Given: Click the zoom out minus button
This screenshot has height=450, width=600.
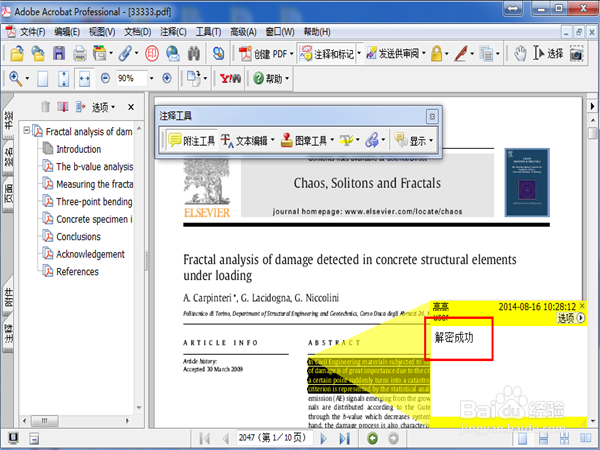Looking at the screenshot, I should [105, 78].
